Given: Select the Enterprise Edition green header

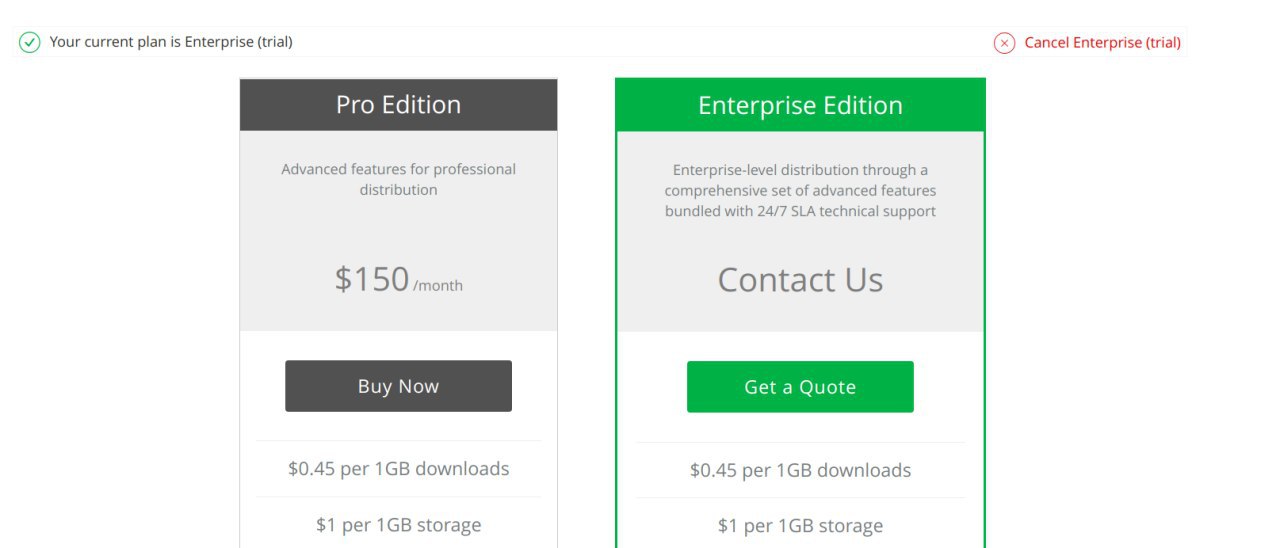Looking at the screenshot, I should (x=800, y=105).
